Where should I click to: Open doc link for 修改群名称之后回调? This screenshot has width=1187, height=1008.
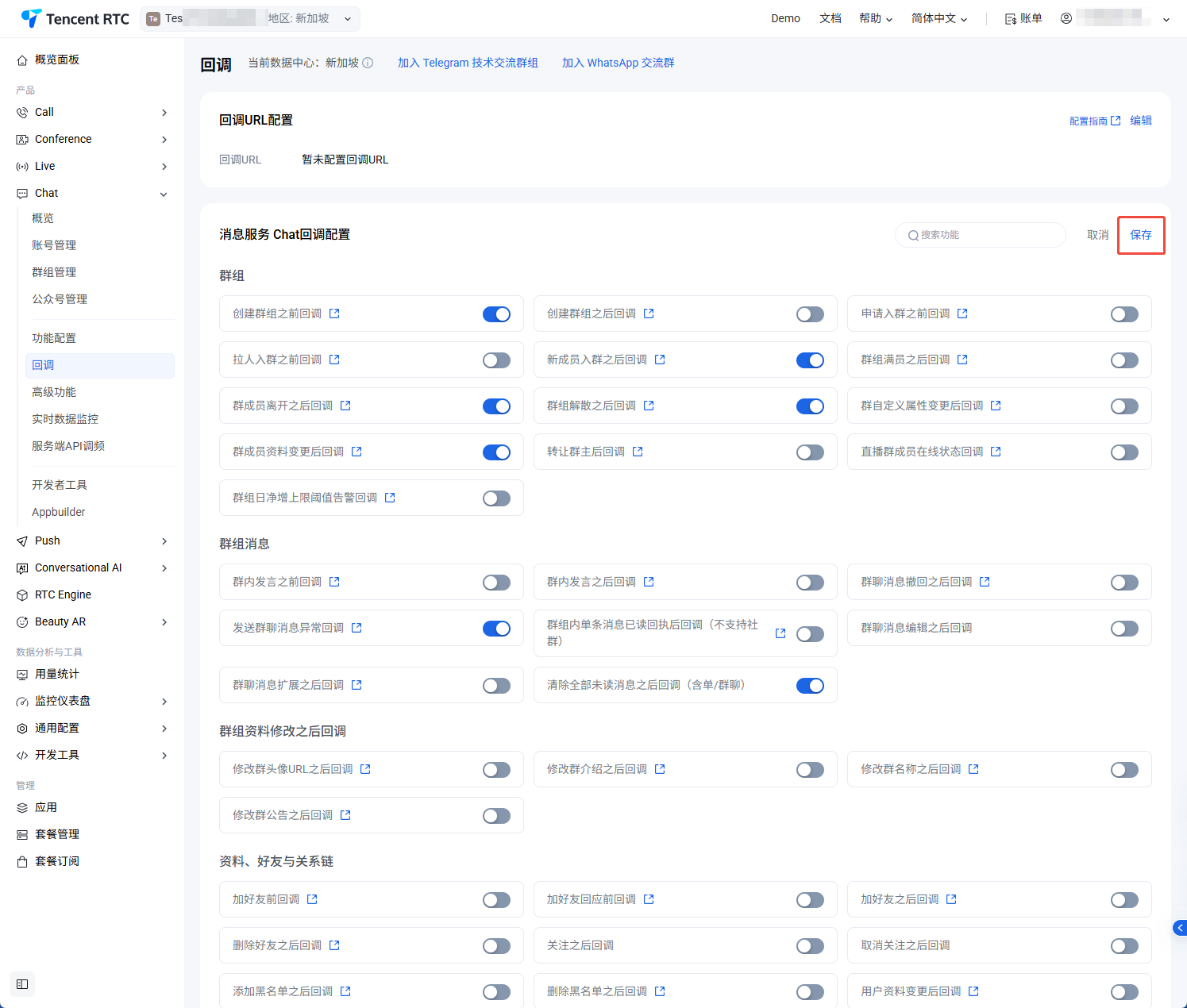click(973, 769)
